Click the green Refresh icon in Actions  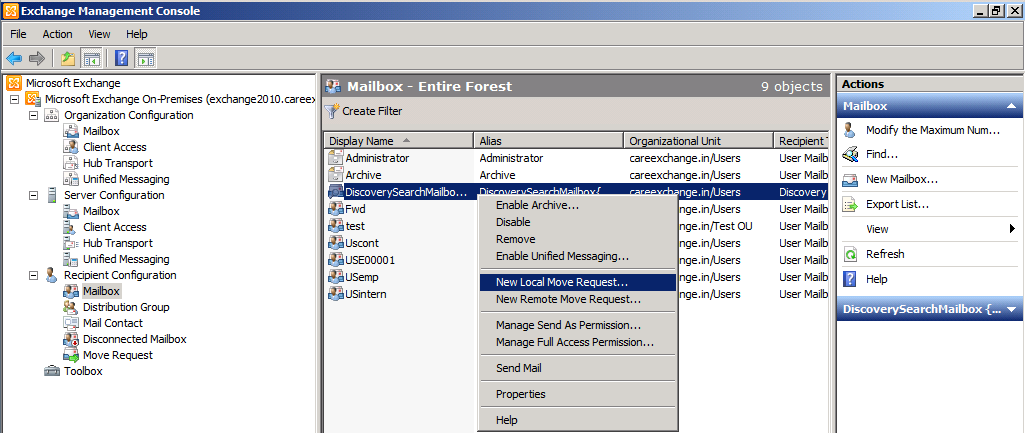click(x=850, y=254)
